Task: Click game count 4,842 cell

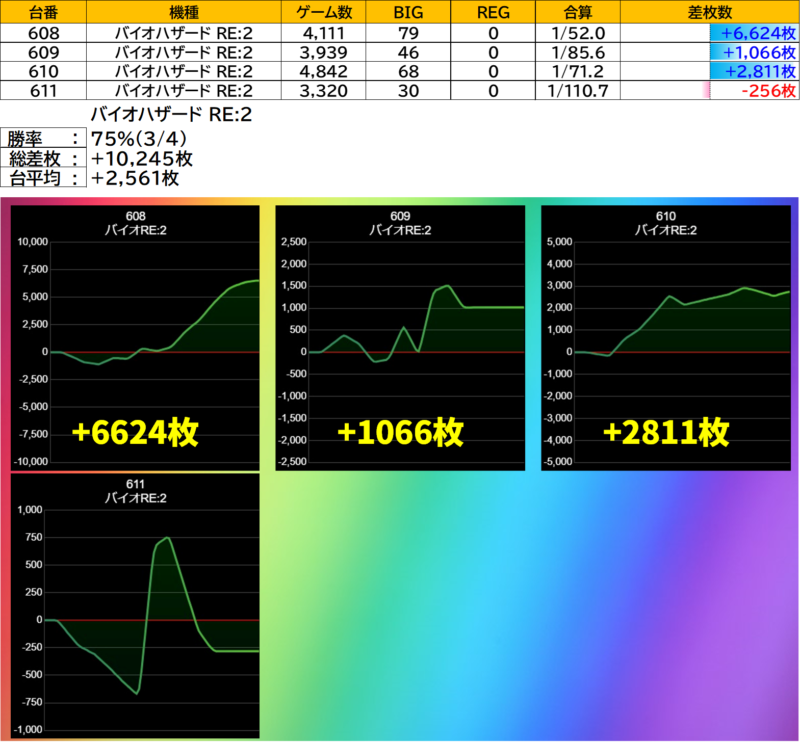Action: coord(323,71)
